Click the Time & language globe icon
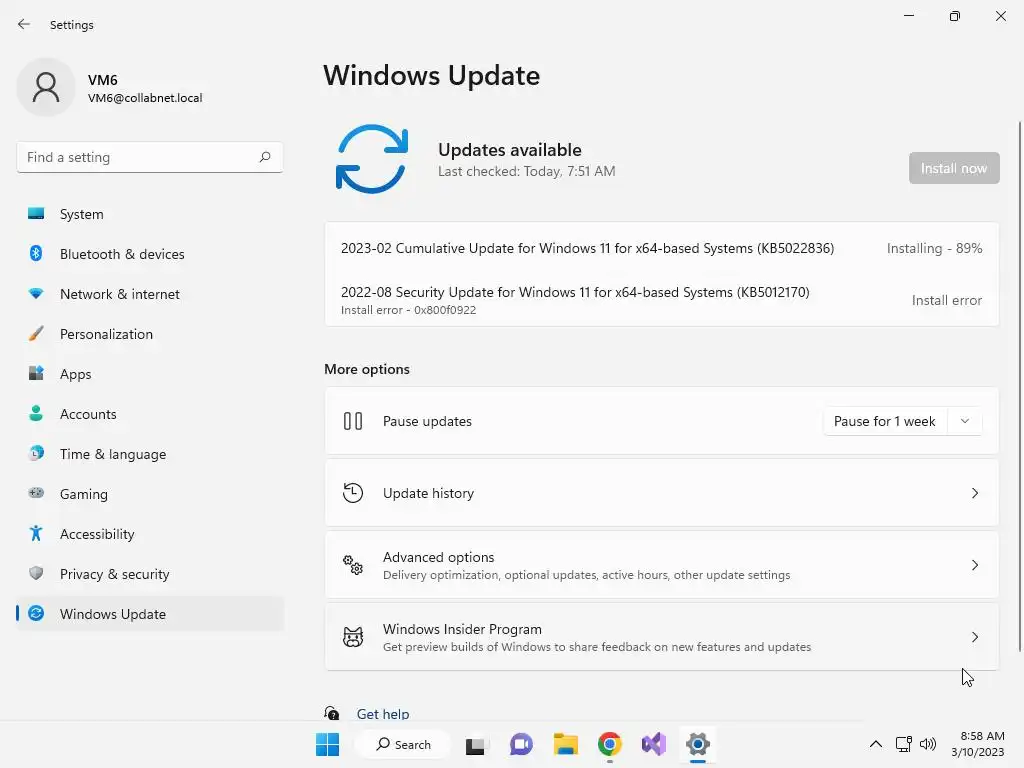 (x=36, y=453)
